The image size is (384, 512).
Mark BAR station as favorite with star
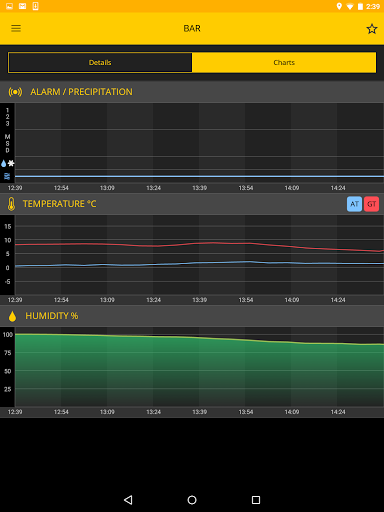pyautogui.click(x=372, y=29)
